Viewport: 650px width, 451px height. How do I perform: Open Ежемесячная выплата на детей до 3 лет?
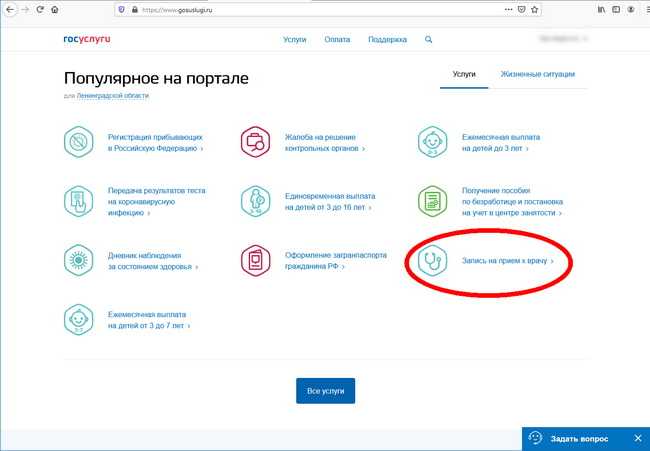(501, 143)
